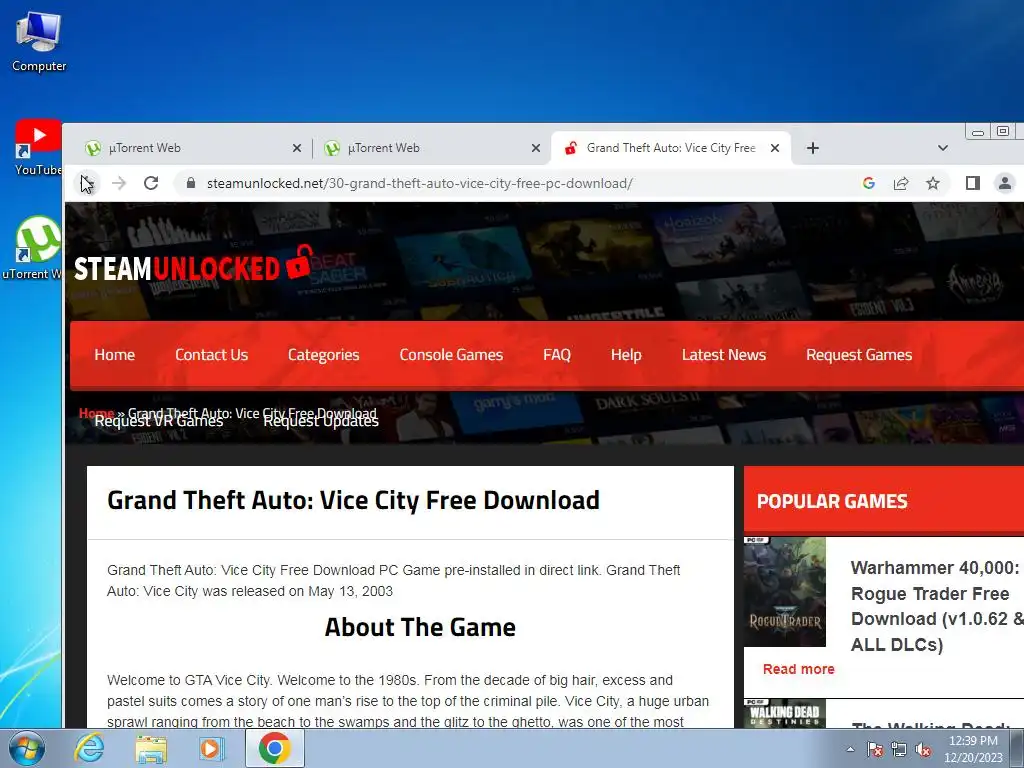Click the share page icon

pyautogui.click(x=901, y=184)
